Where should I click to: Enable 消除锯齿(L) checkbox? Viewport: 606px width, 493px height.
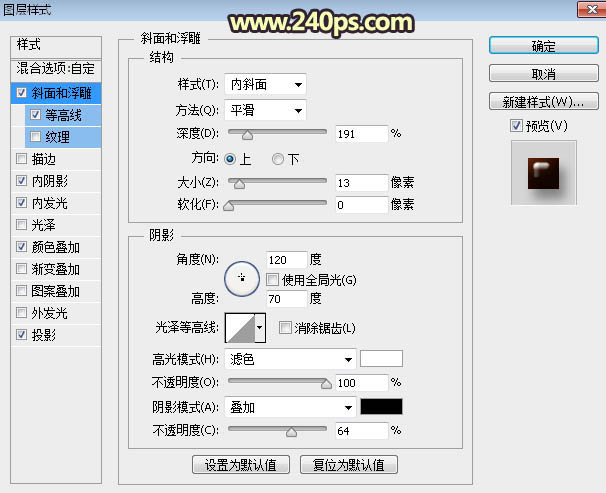click(285, 328)
